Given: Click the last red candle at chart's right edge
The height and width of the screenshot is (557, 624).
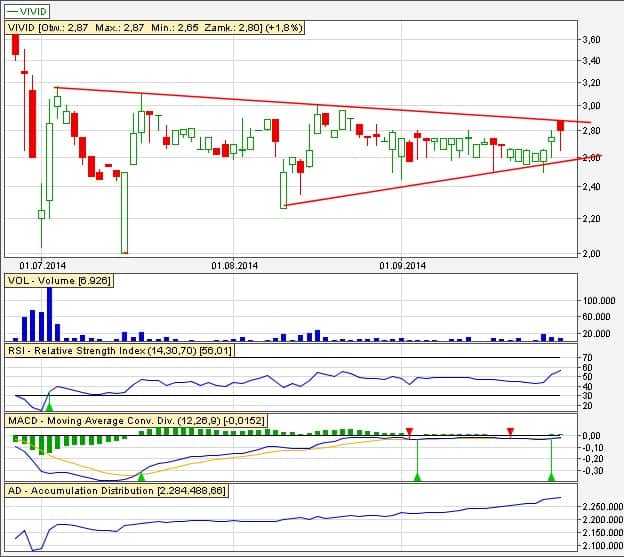Looking at the screenshot, I should click(x=561, y=125).
